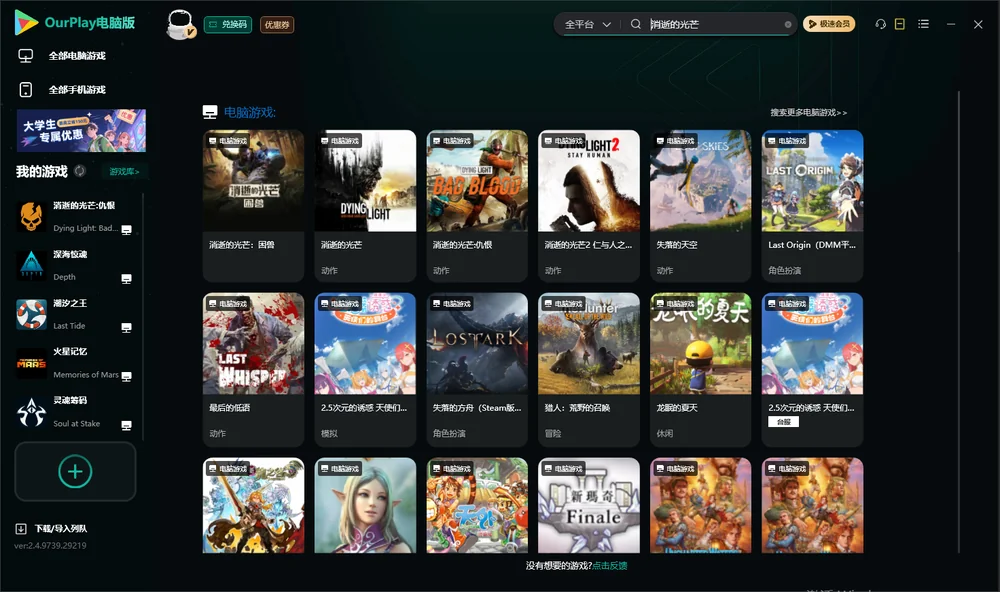
Task: Open the 消逝的光芒: 困兽 game card
Action: click(253, 205)
